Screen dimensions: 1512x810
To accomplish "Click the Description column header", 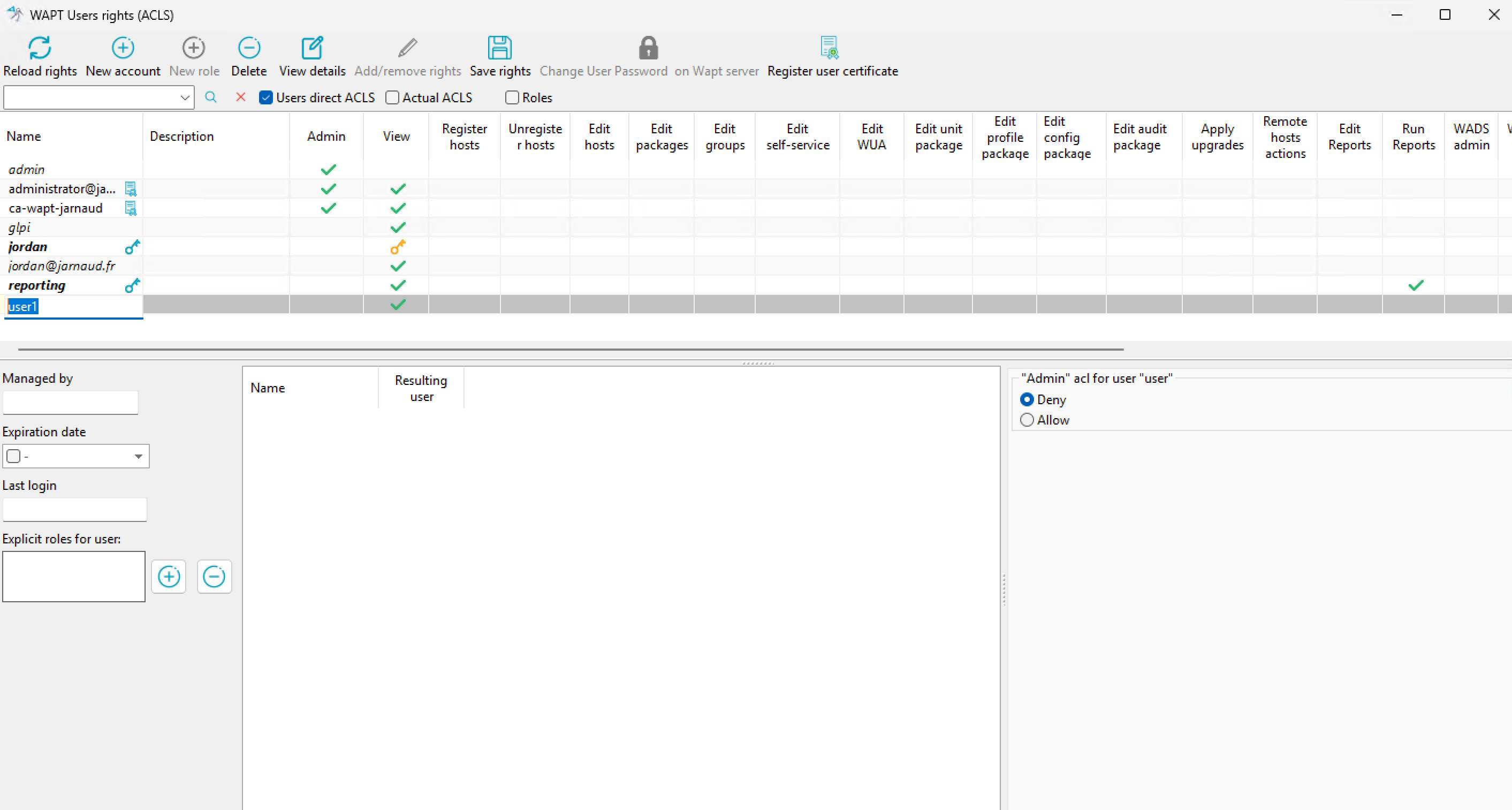I will (216, 137).
